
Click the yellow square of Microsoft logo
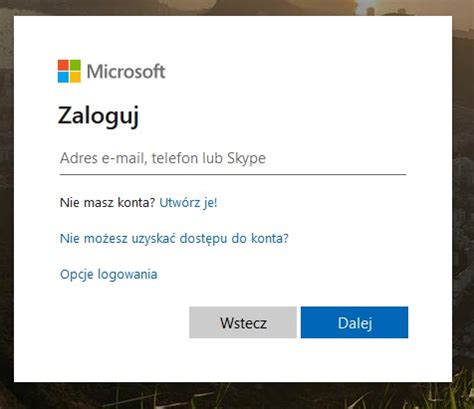(x=75, y=77)
